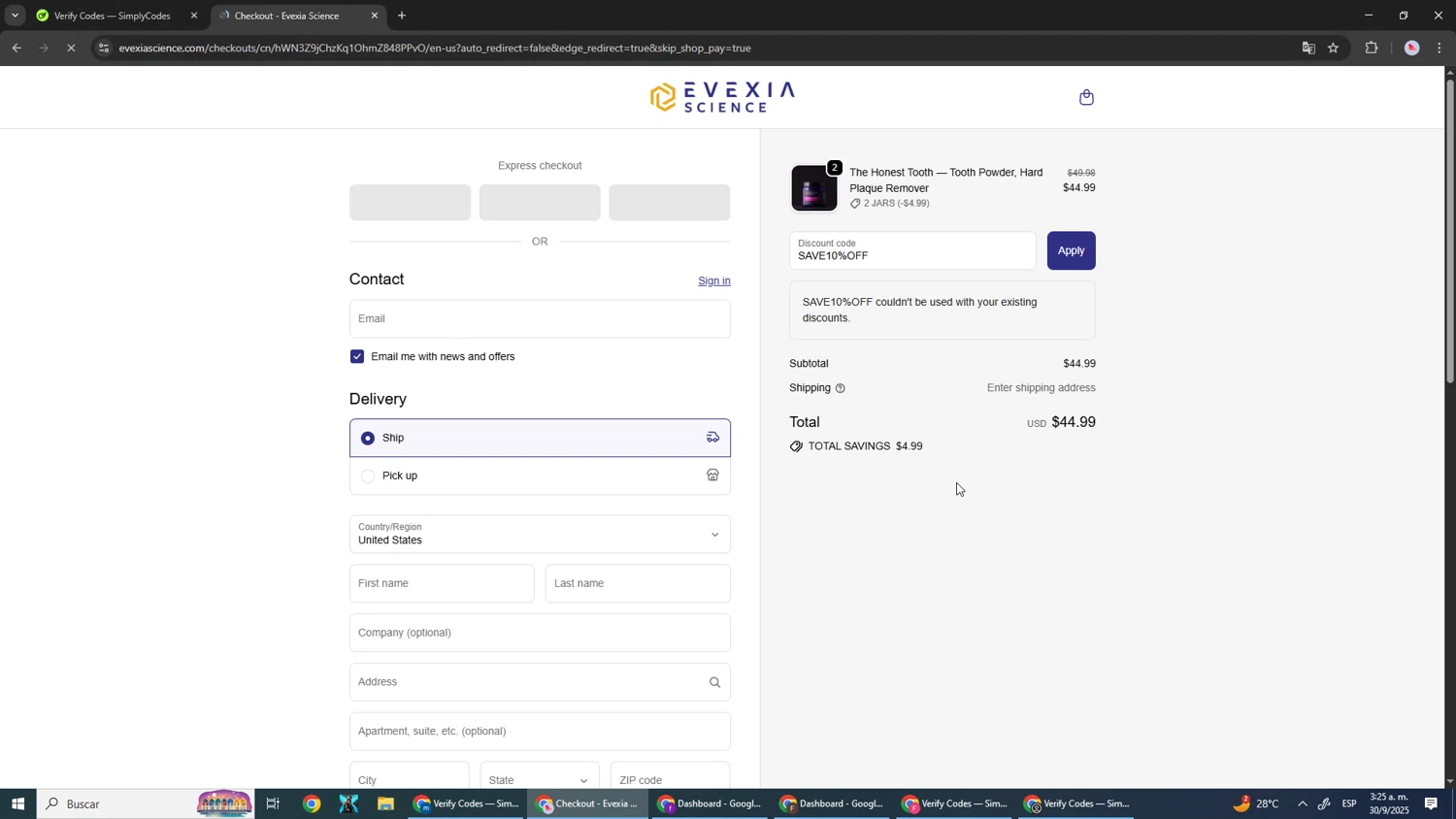
Task: Open the tab search dropdown arrow
Action: click(x=15, y=16)
